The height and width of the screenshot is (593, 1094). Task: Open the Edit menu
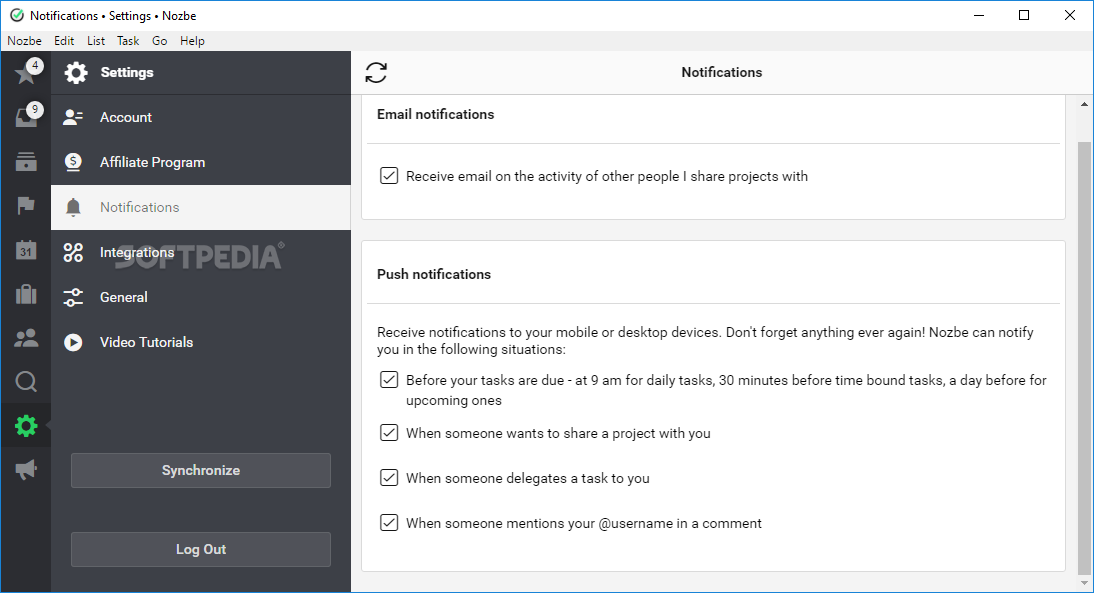[64, 40]
